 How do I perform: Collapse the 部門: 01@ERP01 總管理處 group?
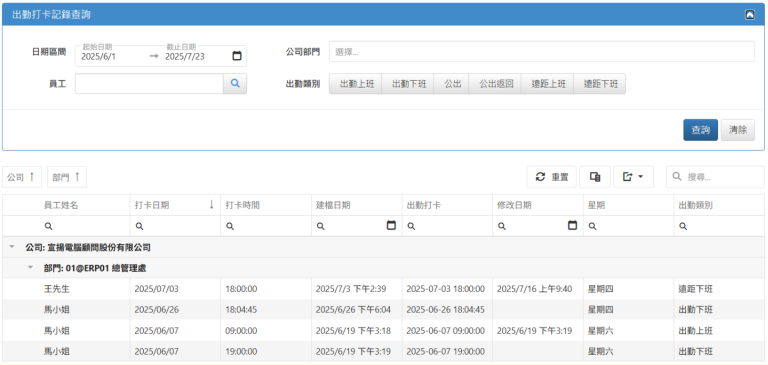(x=30, y=268)
